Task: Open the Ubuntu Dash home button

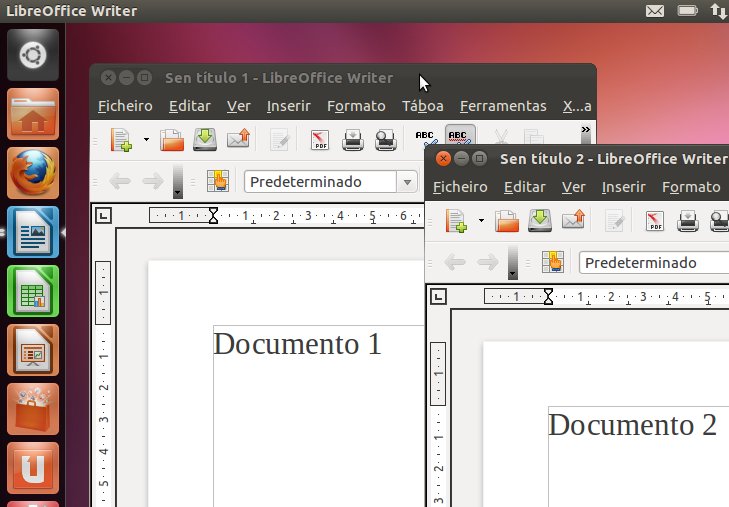Action: coord(33,55)
